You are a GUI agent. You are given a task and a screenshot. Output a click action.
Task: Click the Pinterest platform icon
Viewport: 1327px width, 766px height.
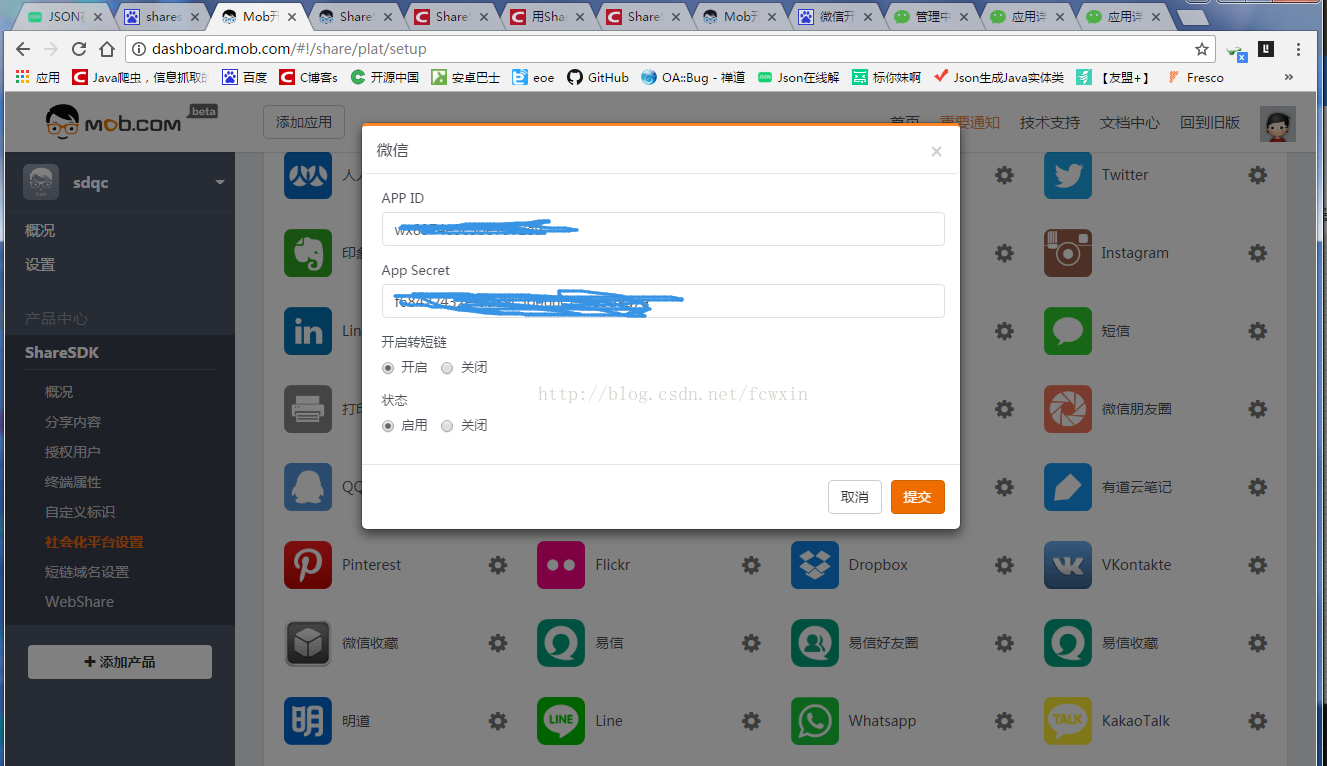308,565
